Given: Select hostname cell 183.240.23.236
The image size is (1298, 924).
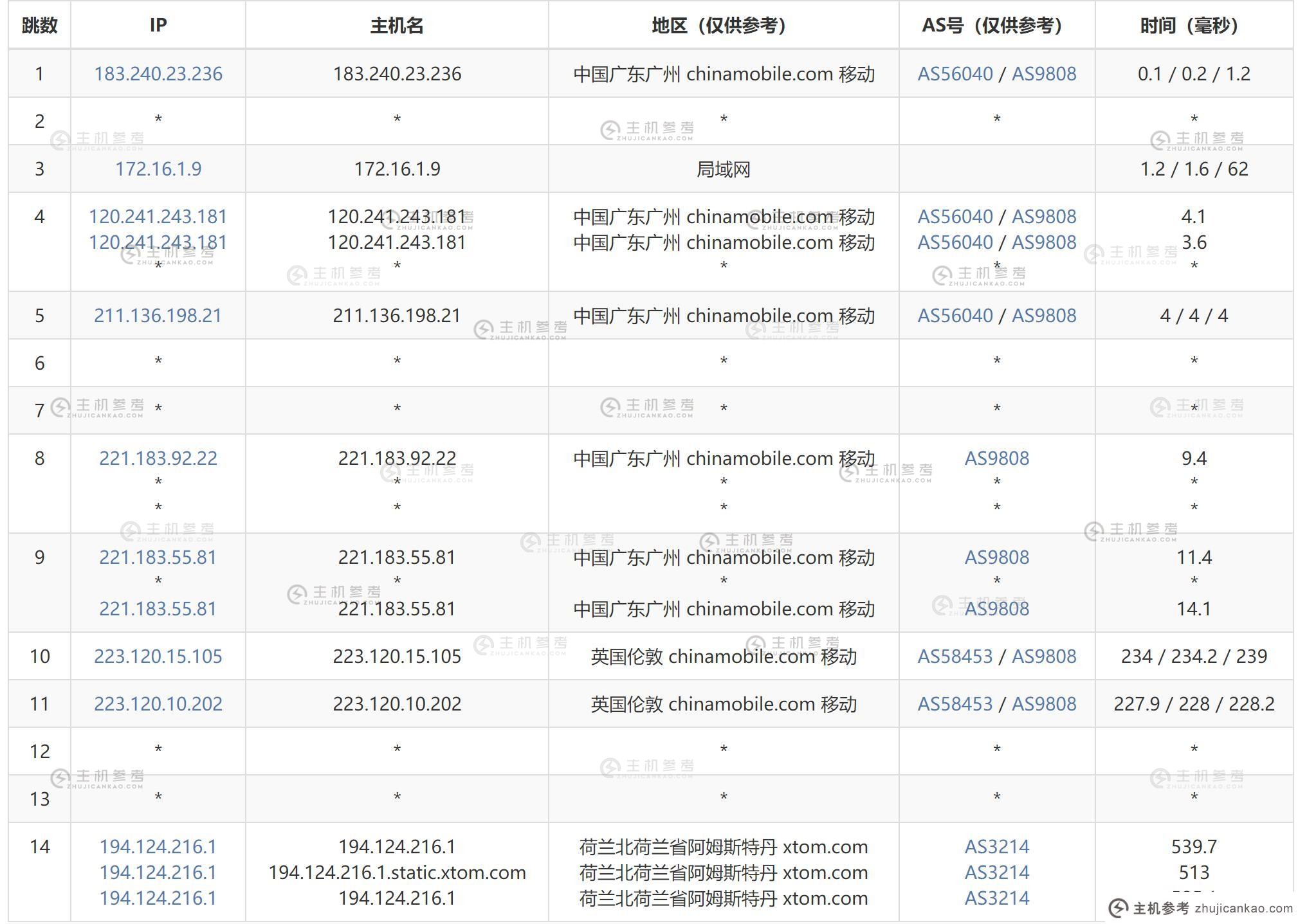Looking at the screenshot, I should click(x=397, y=74).
